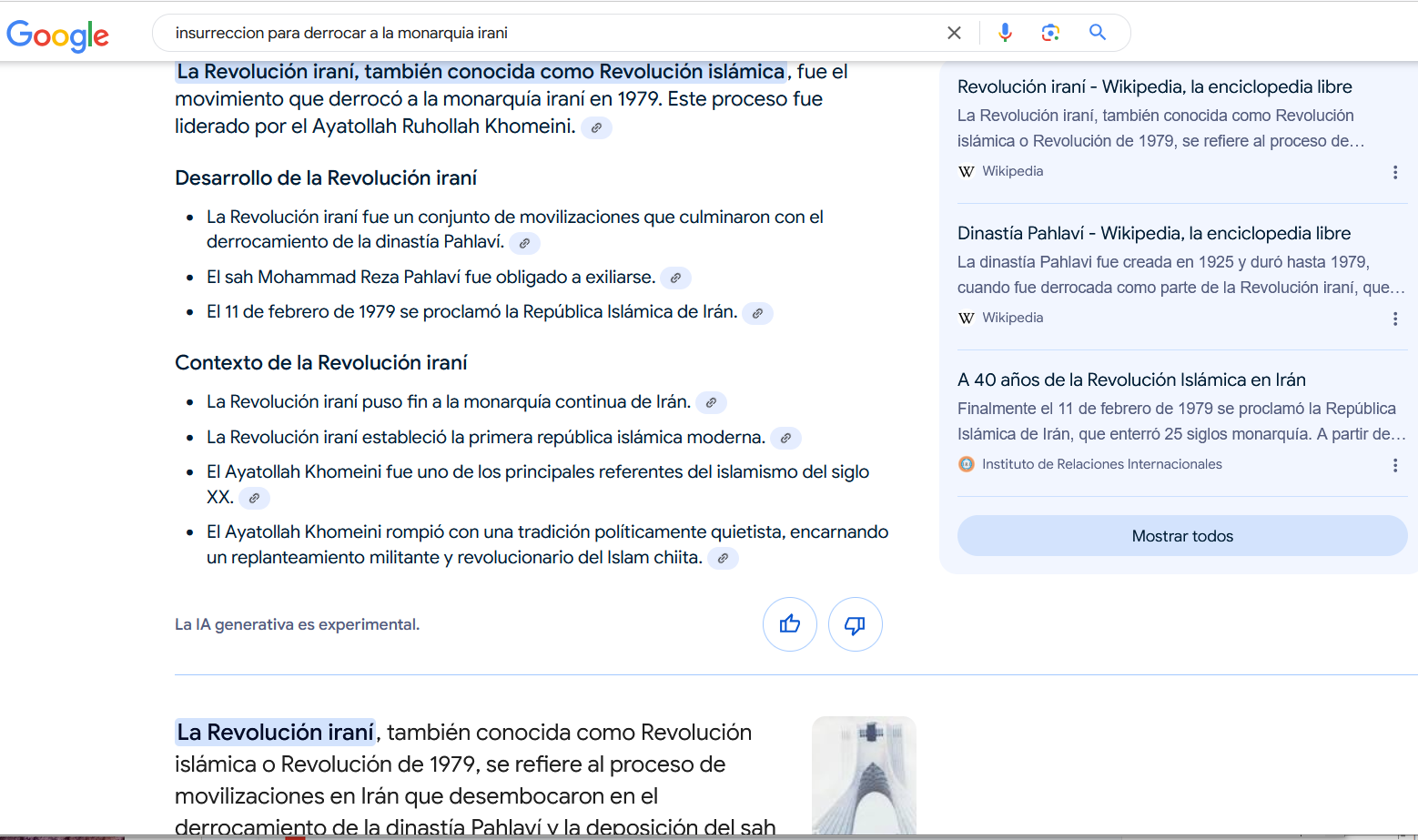Click highlighted 'La Revolución iraní' in featured snippet

click(x=276, y=732)
